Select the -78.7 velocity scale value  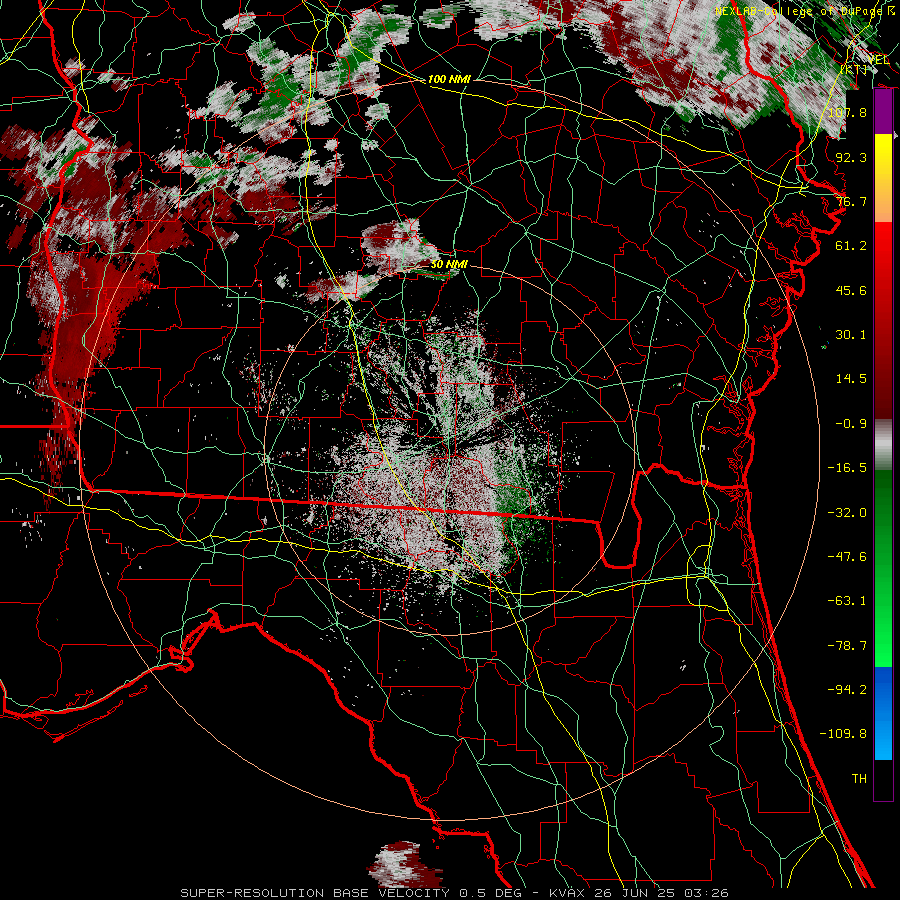click(847, 646)
